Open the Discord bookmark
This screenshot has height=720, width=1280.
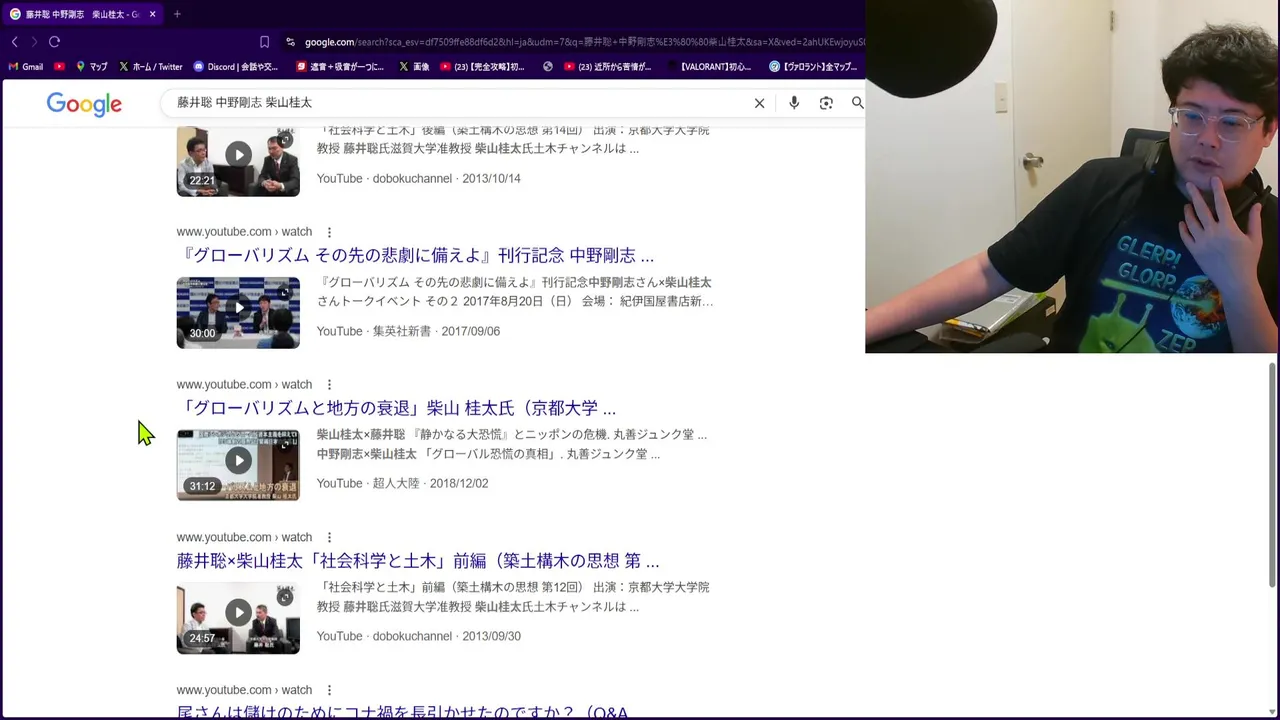pos(235,67)
